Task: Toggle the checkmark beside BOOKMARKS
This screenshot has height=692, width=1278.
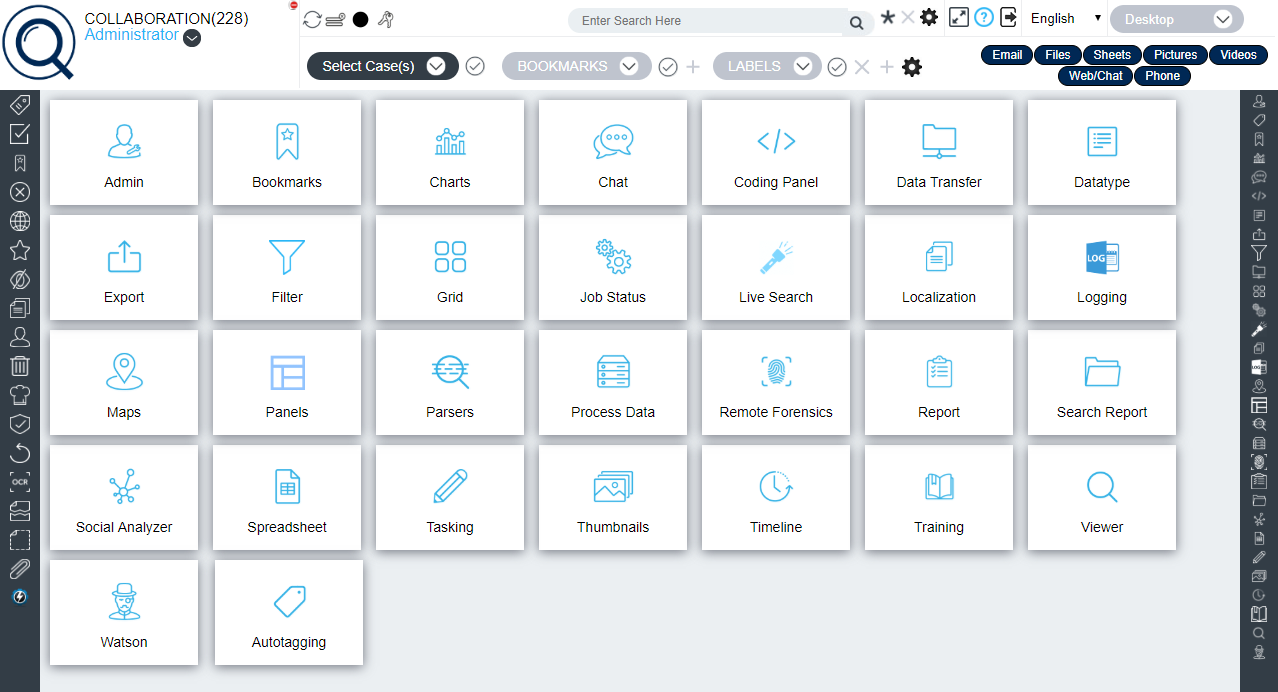Action: point(667,66)
